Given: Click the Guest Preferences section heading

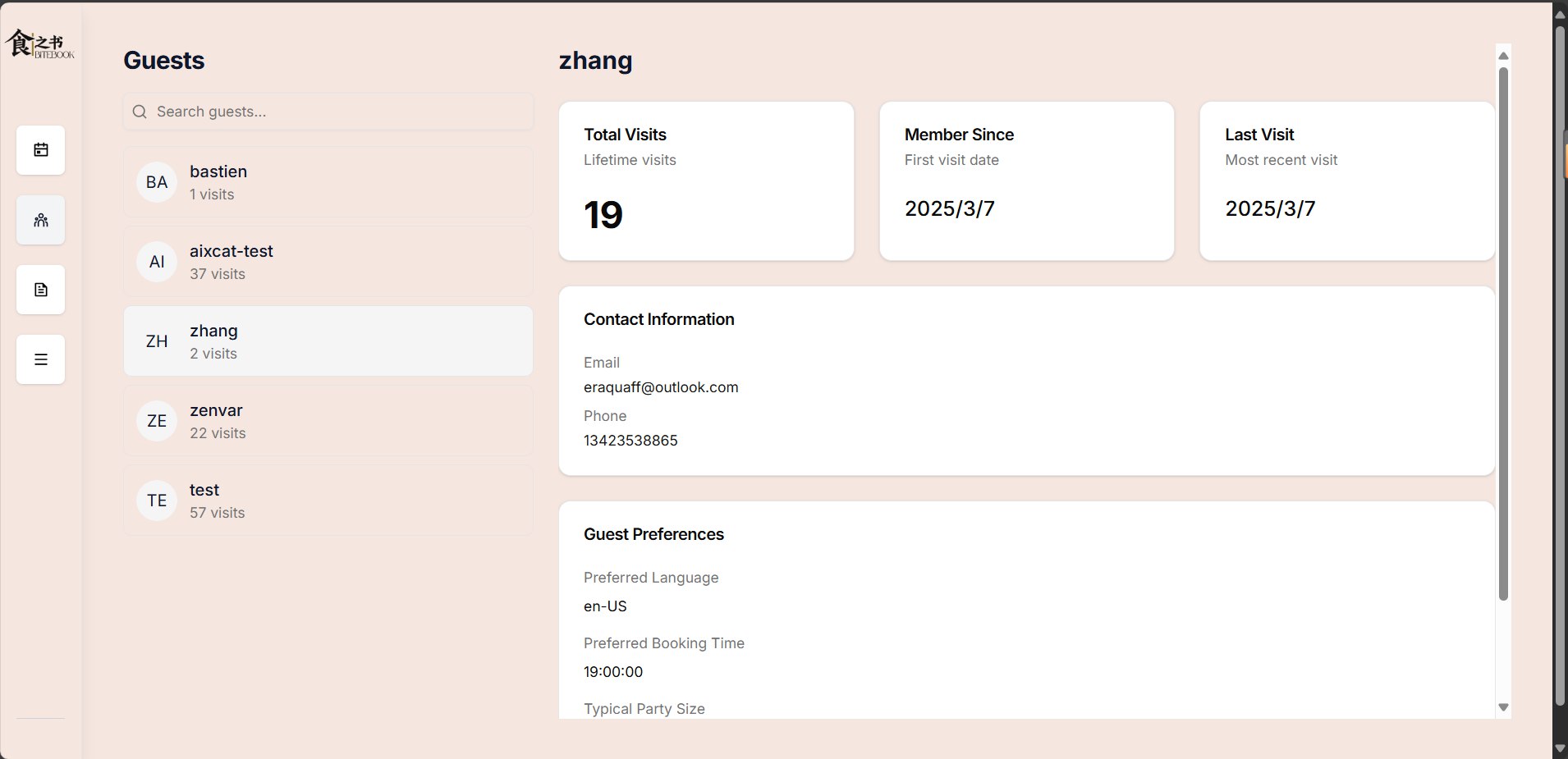Looking at the screenshot, I should pyautogui.click(x=653, y=534).
